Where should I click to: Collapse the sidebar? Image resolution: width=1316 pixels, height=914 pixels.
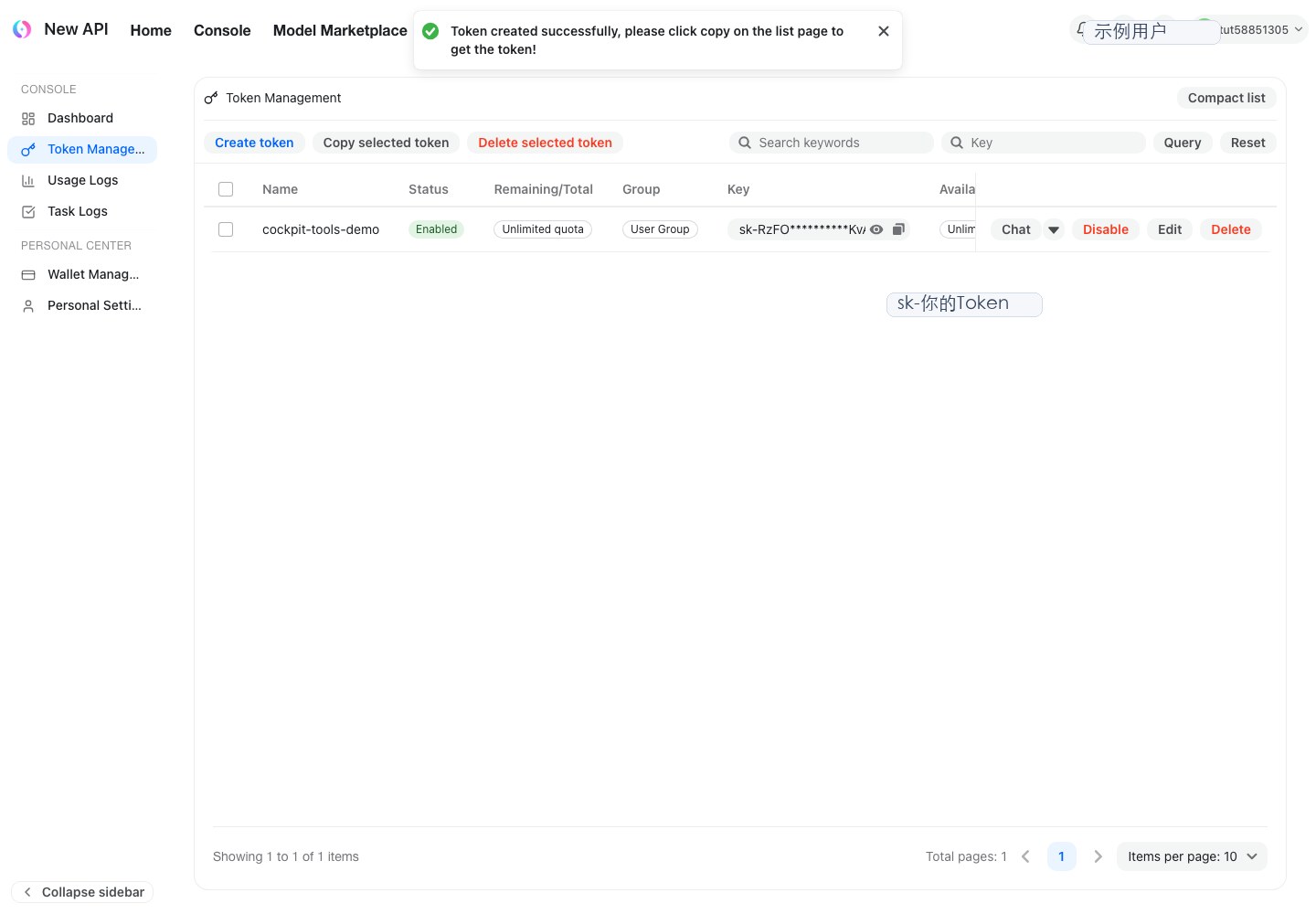click(x=83, y=892)
